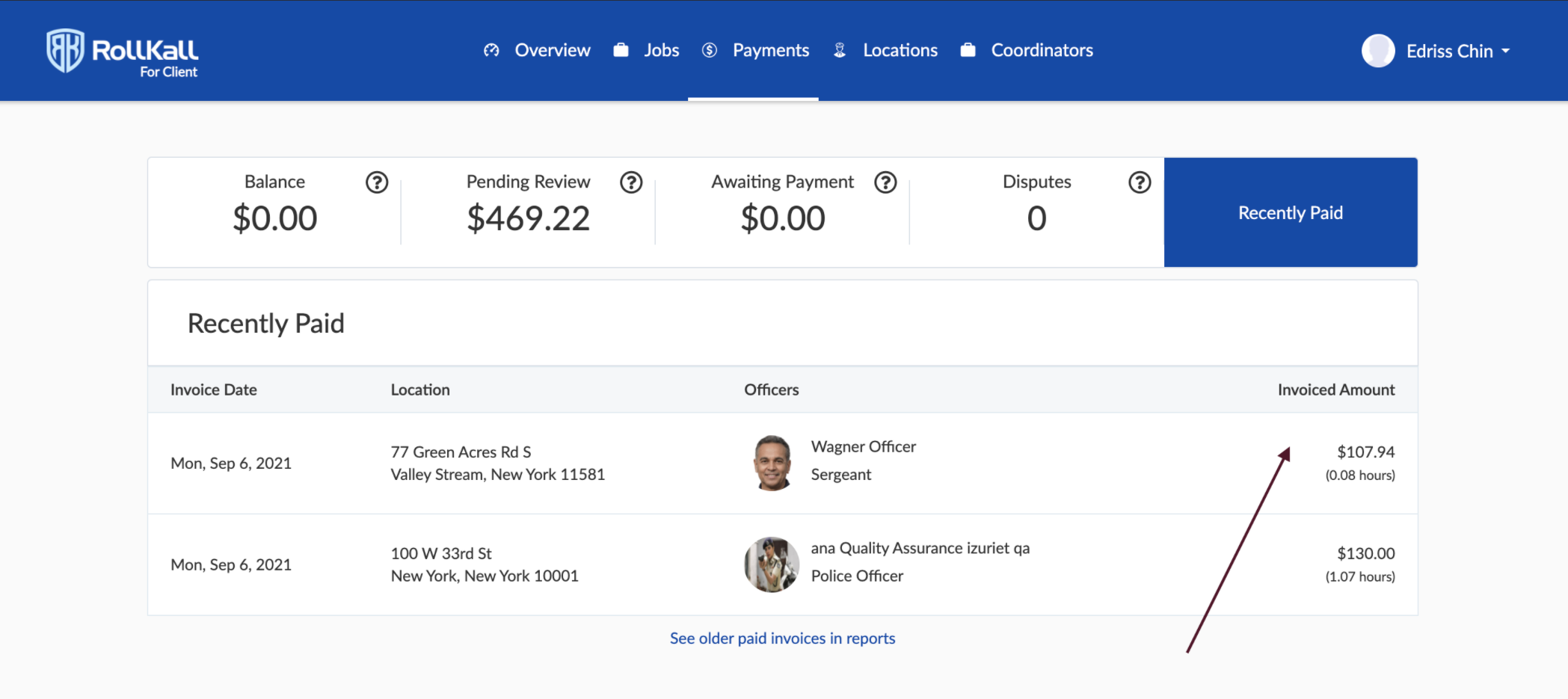The width and height of the screenshot is (1568, 699).
Task: Expand the Edriss Chin dropdown caret
Action: point(1505,52)
